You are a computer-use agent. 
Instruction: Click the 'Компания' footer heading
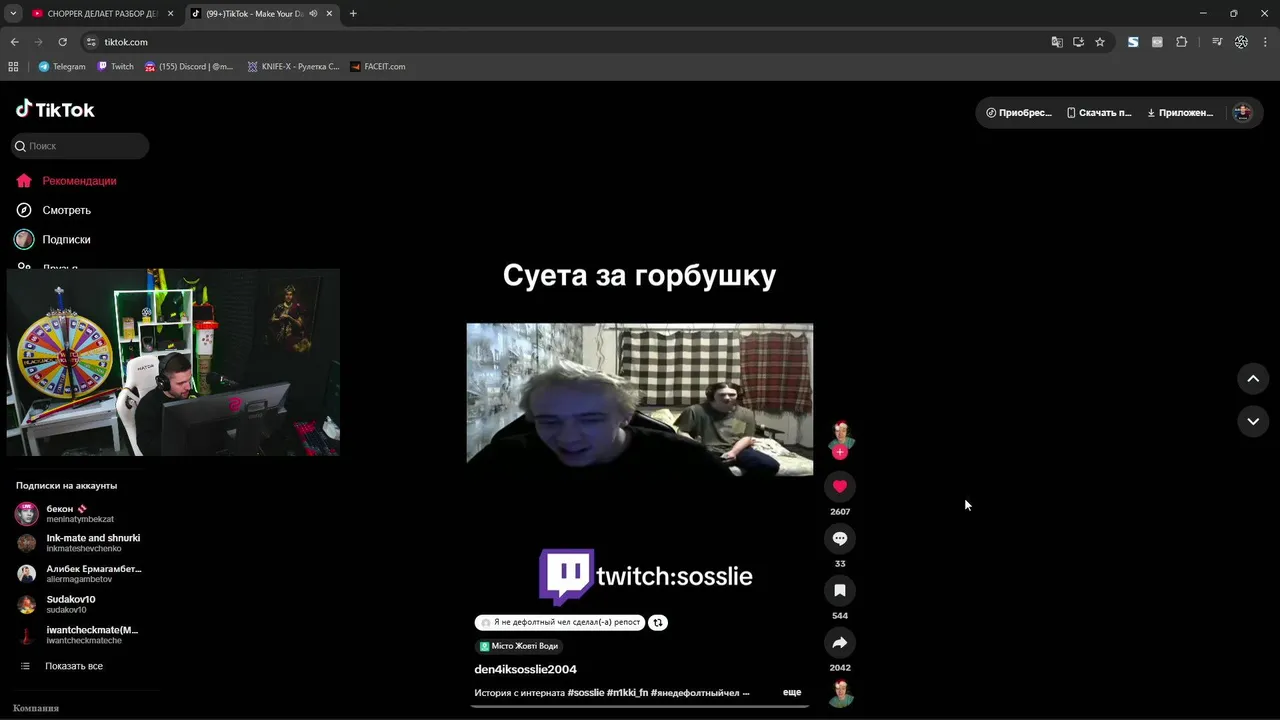[36, 708]
